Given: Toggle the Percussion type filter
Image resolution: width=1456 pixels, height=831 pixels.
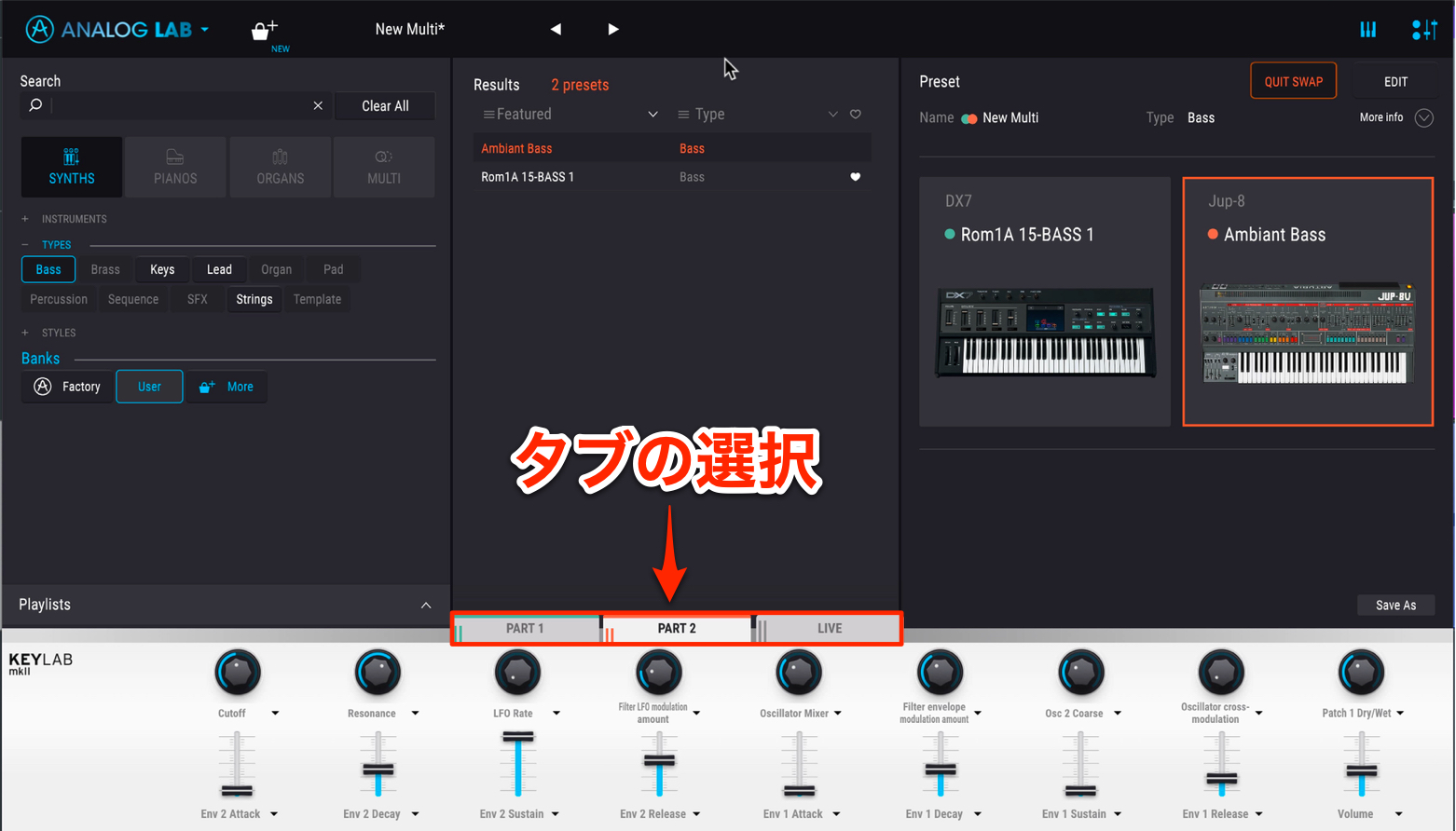Looking at the screenshot, I should 59,299.
